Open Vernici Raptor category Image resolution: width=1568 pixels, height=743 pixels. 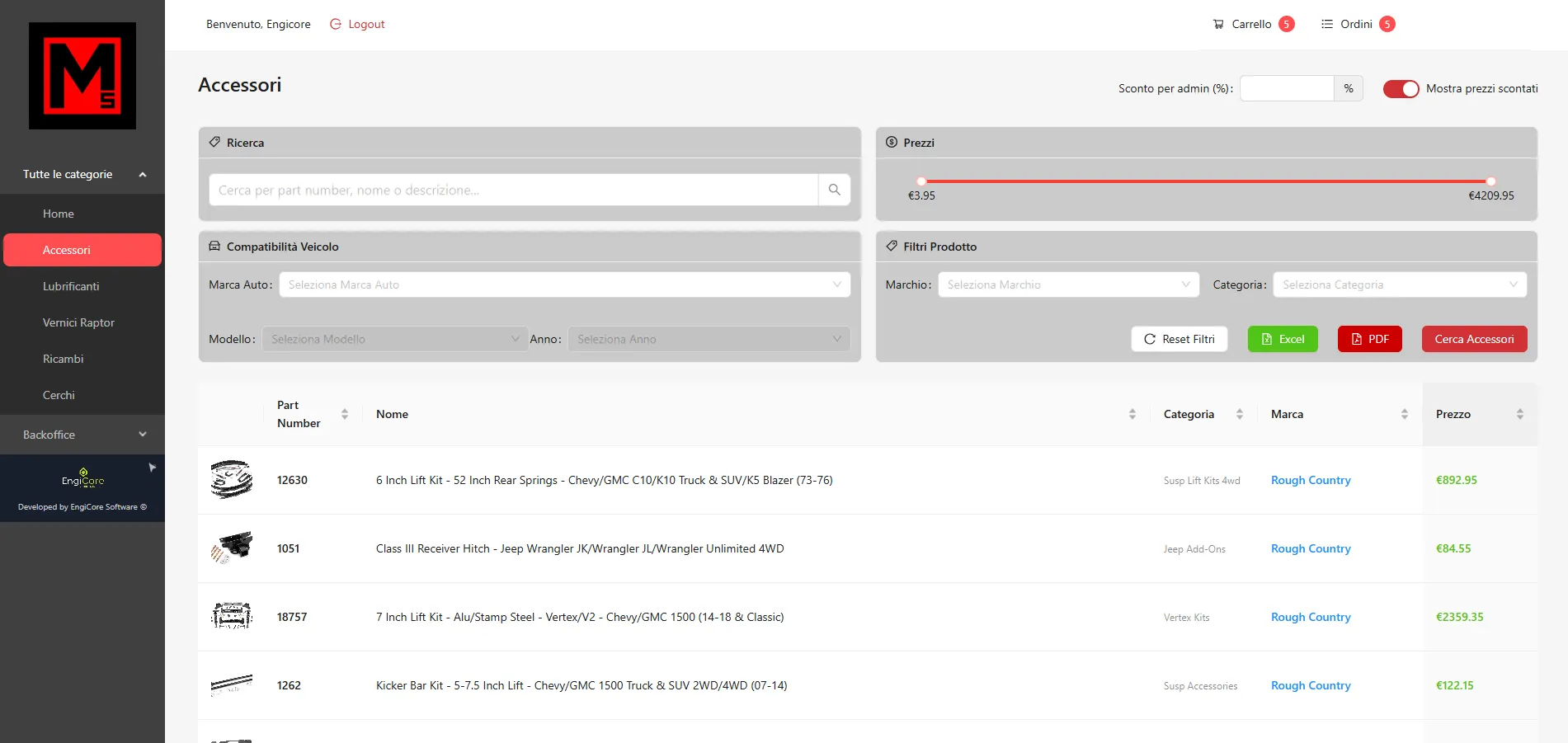[x=78, y=322]
